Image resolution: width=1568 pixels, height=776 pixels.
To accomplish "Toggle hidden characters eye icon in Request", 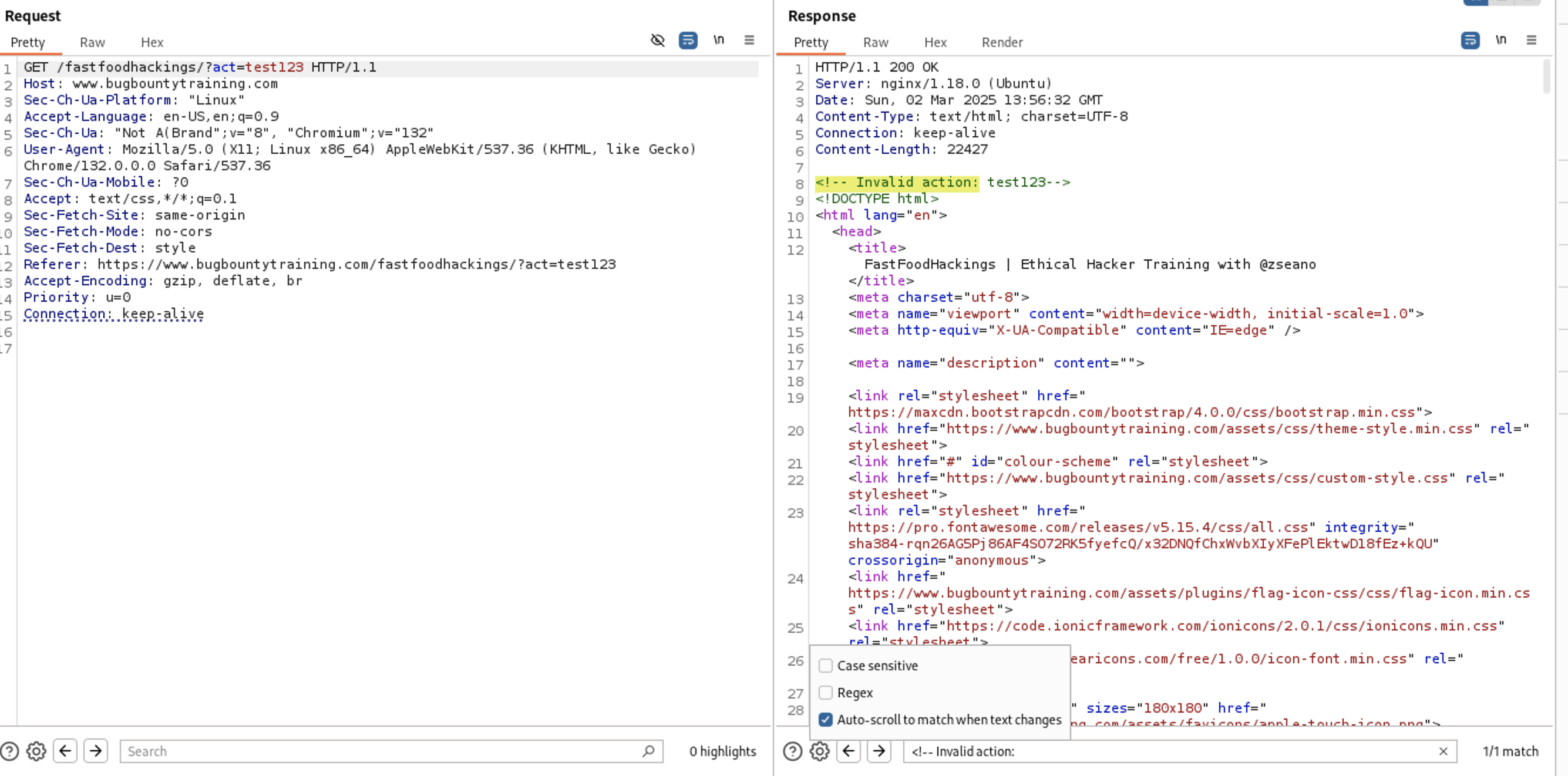I will point(657,40).
